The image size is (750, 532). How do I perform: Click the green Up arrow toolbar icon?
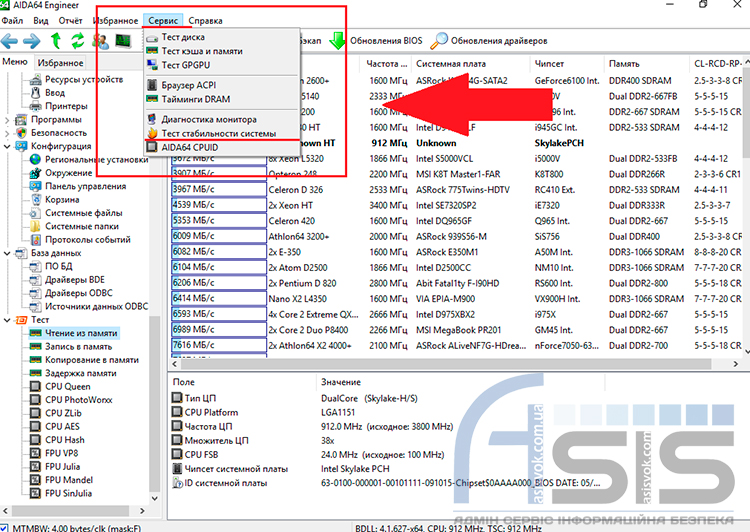56,41
